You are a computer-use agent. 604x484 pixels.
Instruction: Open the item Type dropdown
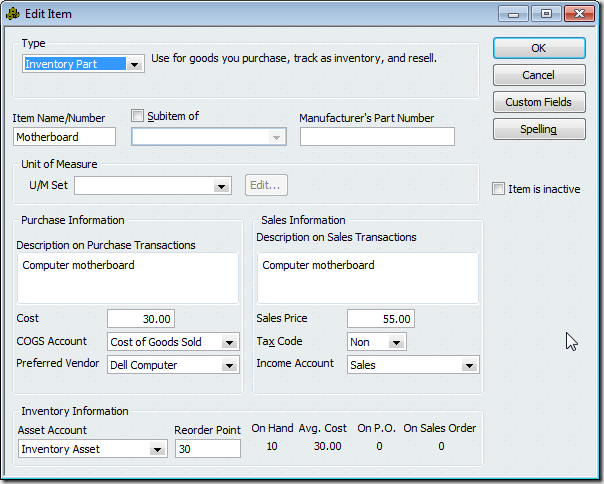(x=135, y=64)
